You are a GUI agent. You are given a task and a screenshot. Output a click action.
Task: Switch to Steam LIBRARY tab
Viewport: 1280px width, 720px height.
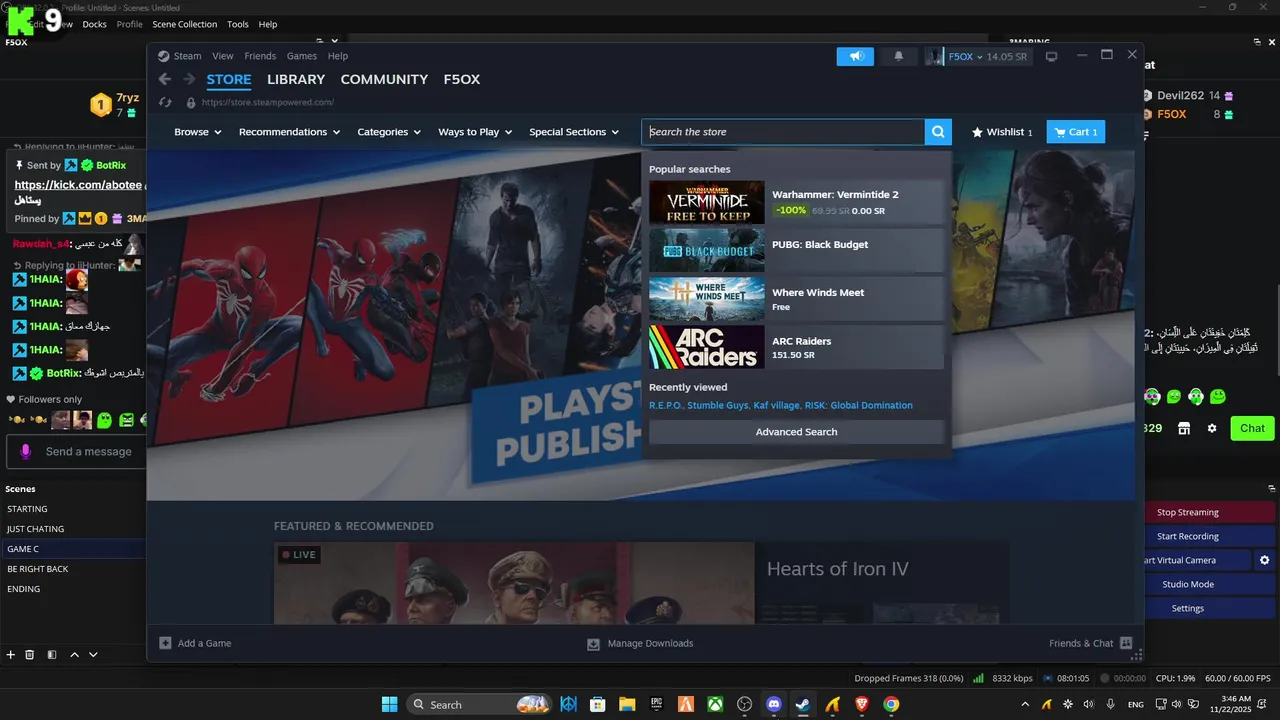pyautogui.click(x=296, y=79)
